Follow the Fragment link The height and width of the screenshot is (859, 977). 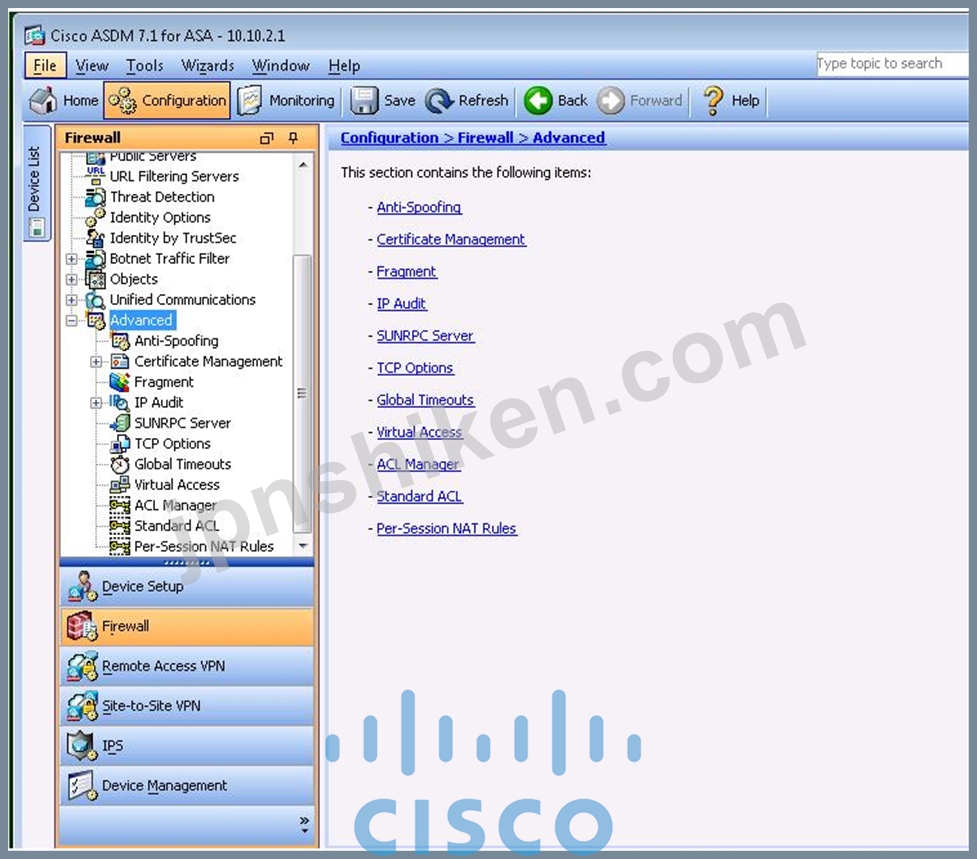406,272
